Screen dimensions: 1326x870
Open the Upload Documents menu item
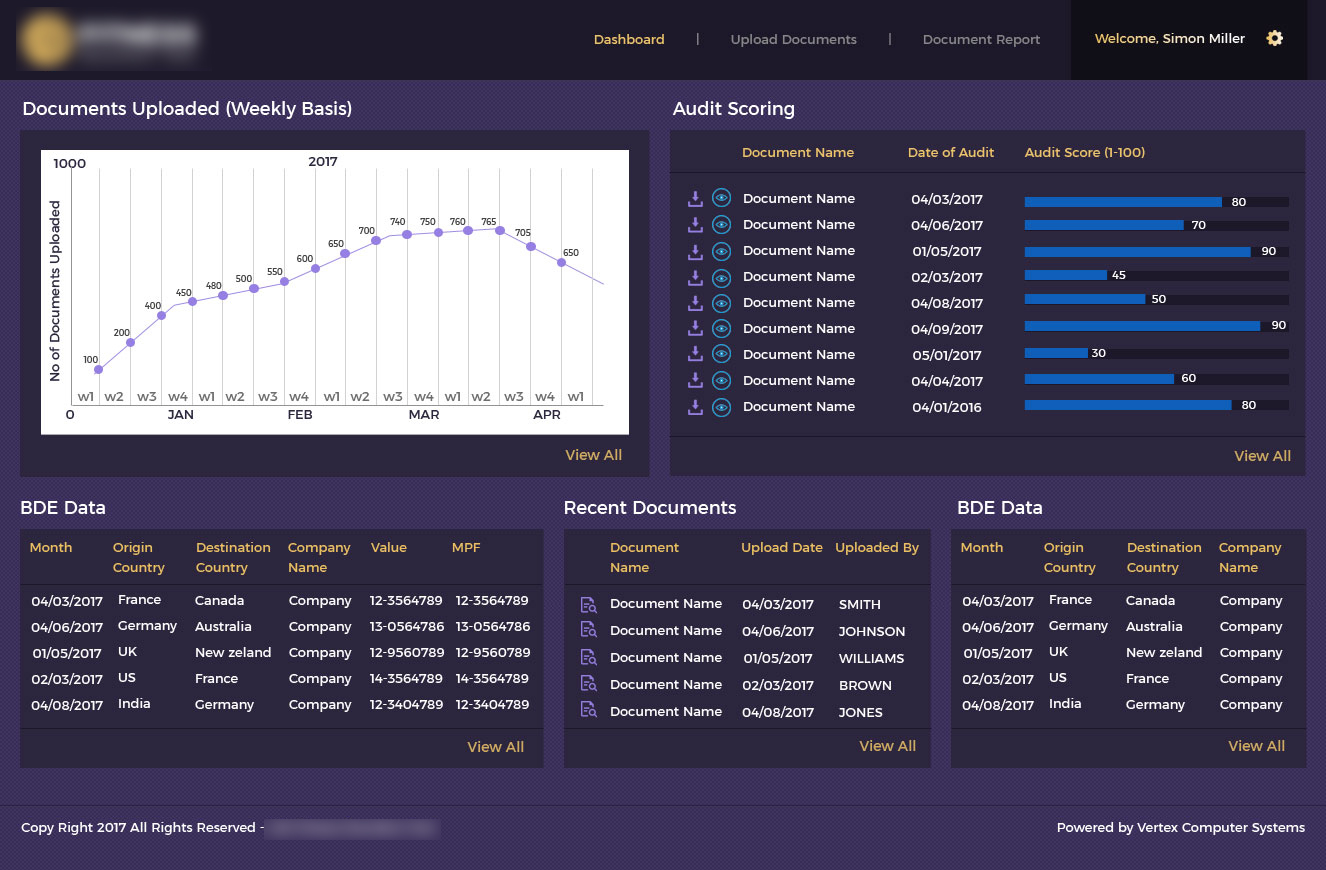coord(793,40)
